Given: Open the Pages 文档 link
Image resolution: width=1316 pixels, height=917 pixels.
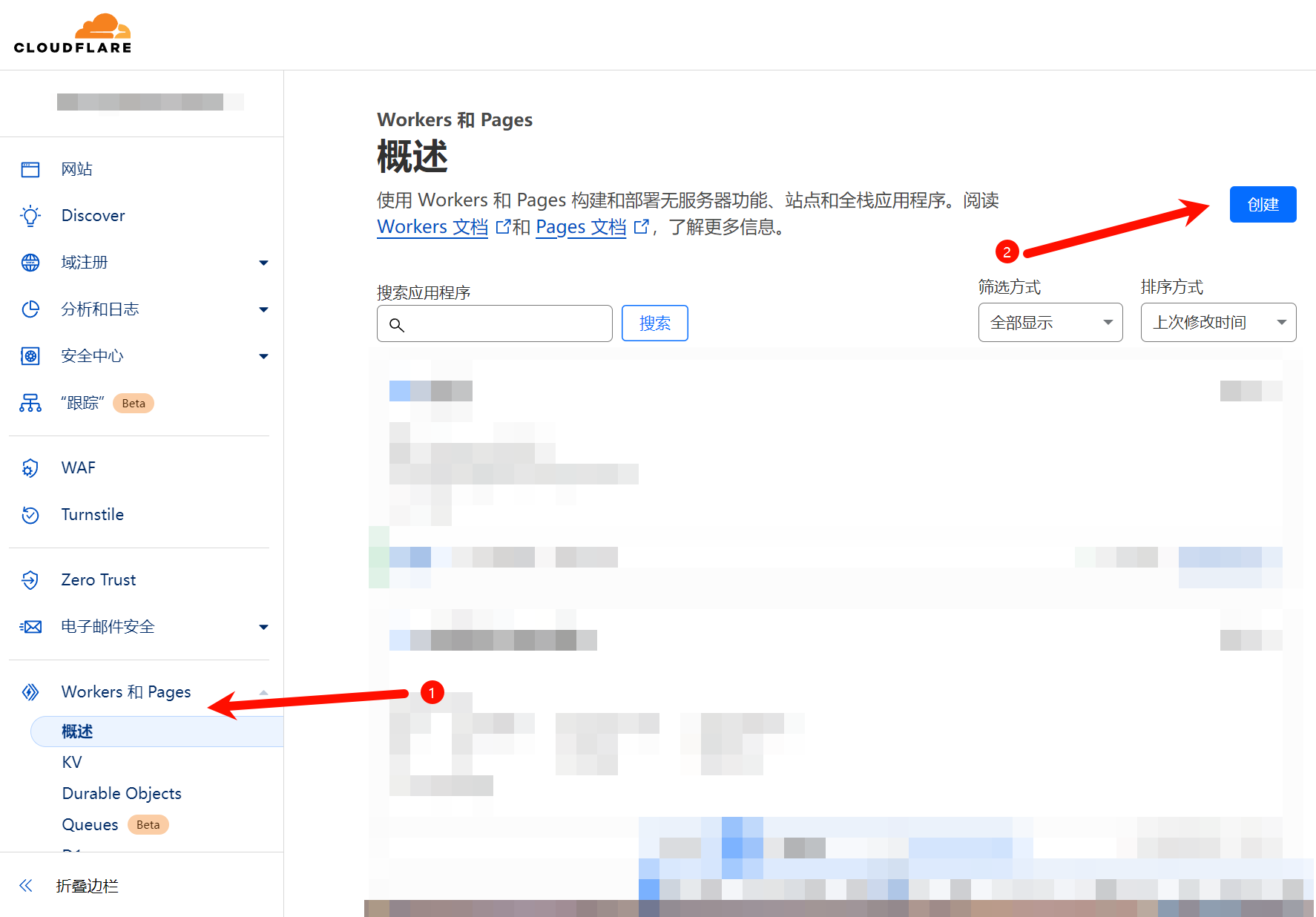Looking at the screenshot, I should coord(581,226).
